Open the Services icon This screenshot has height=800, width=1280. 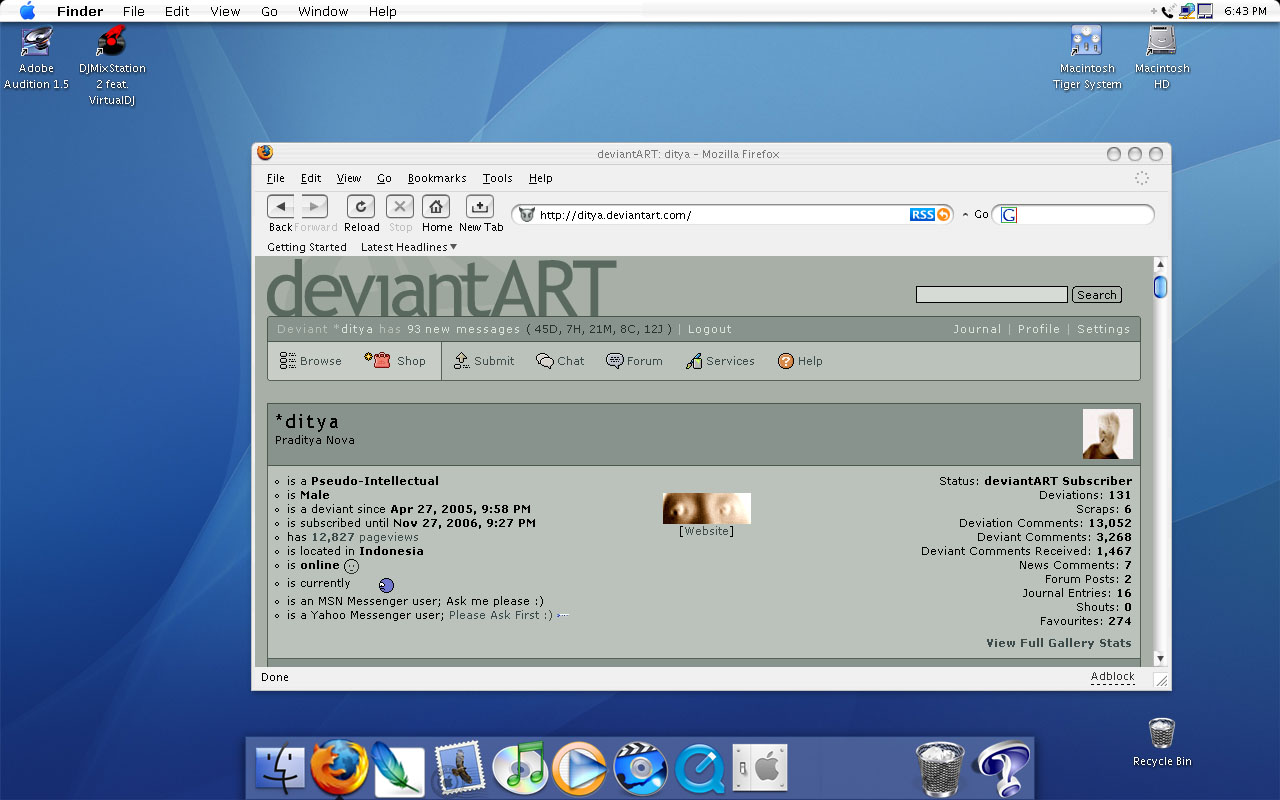(694, 361)
